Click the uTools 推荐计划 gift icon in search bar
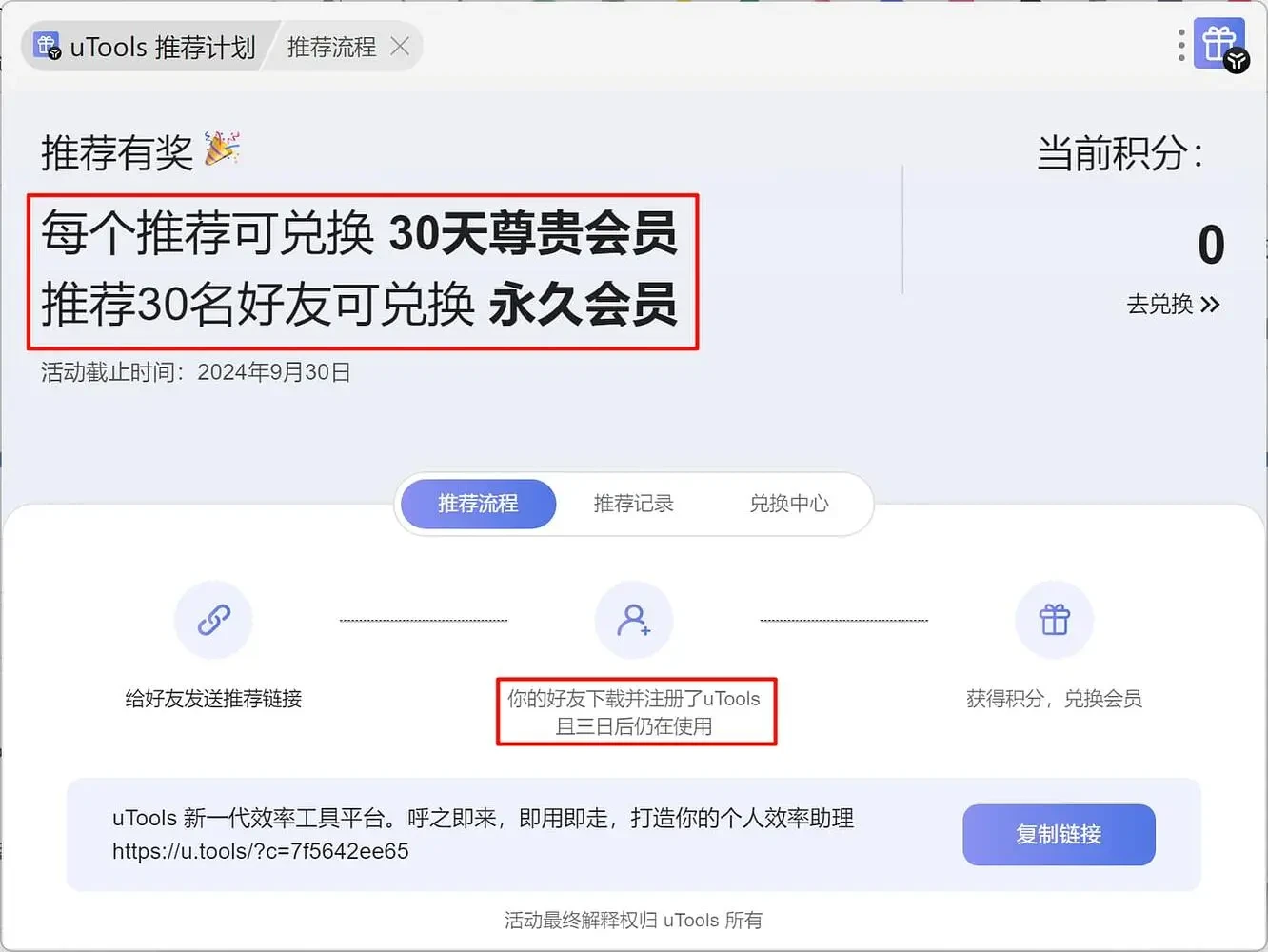 tap(47, 46)
